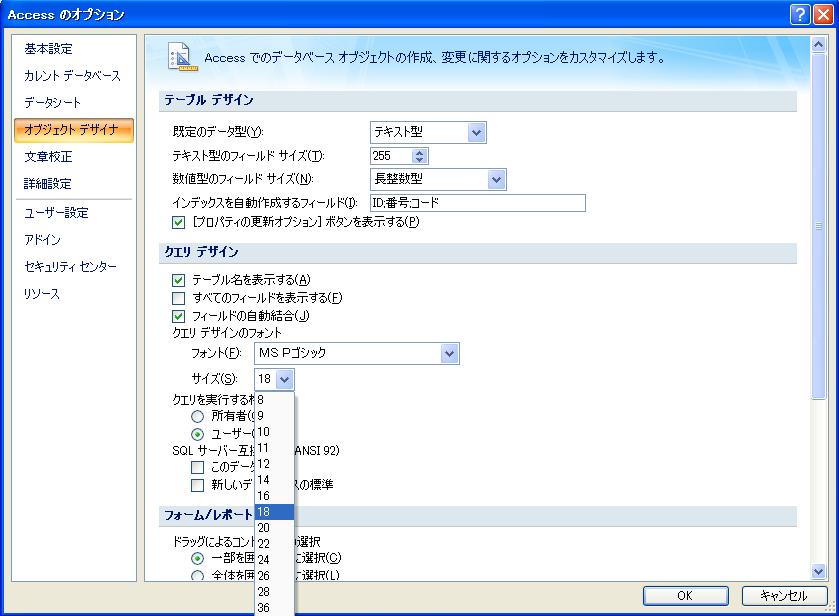Pick font size 11 in the list
Viewport: 839px width, 616px height.
274,448
